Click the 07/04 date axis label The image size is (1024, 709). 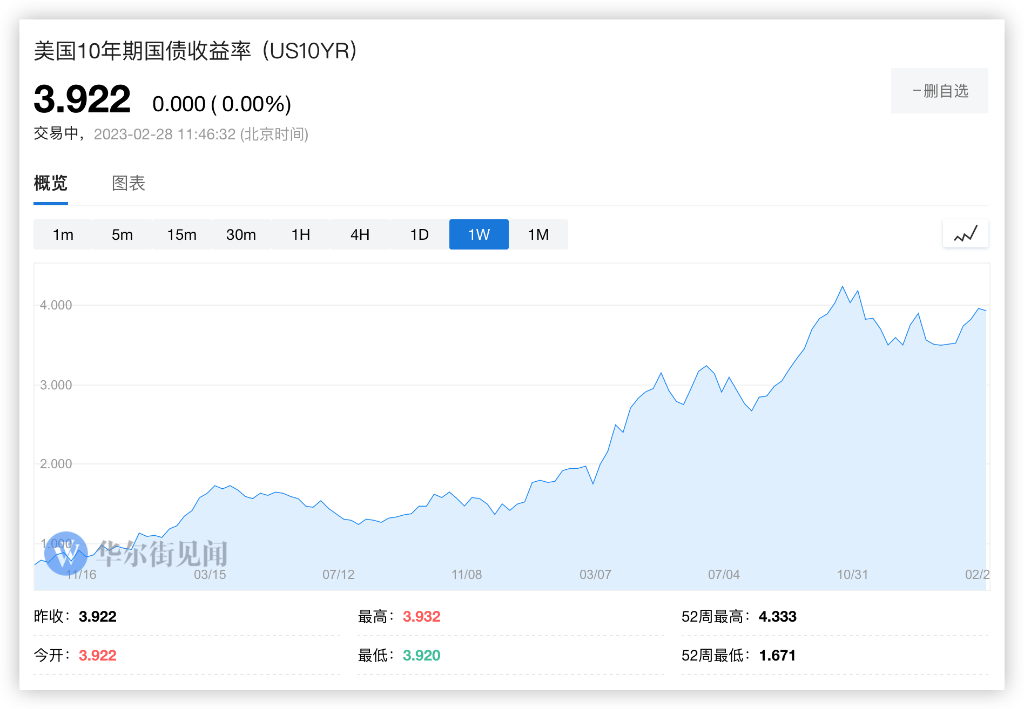[724, 575]
